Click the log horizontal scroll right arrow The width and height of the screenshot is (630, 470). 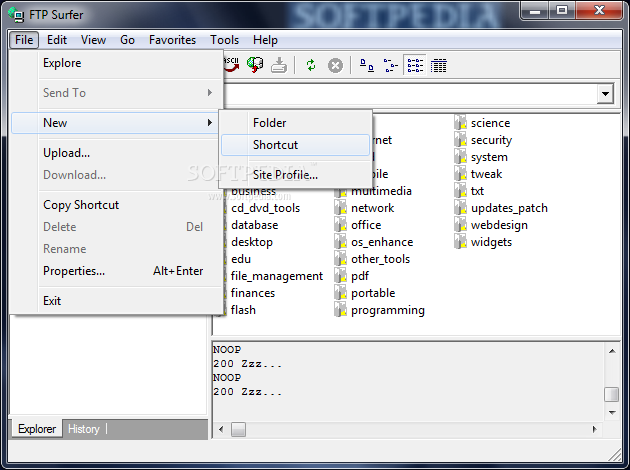click(595, 429)
